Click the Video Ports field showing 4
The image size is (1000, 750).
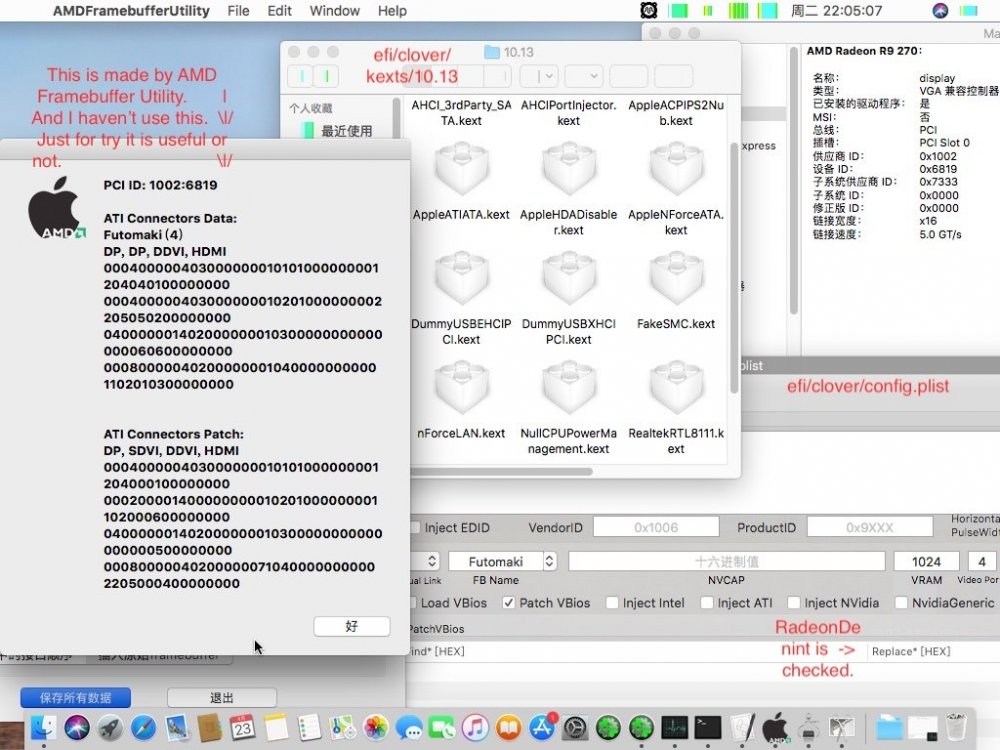click(x=983, y=561)
